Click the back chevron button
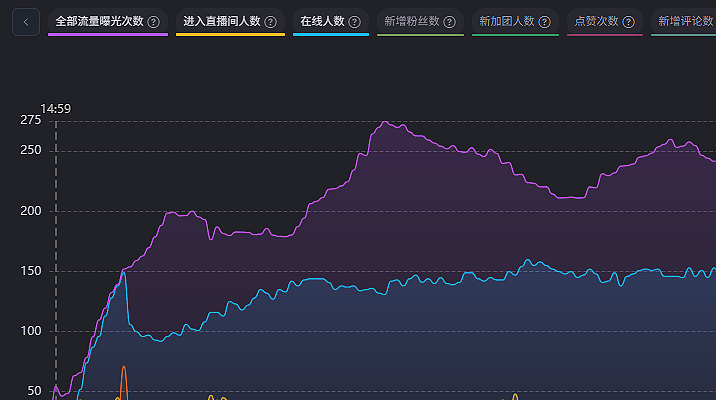Screen dimensions: 716x400 26,21
